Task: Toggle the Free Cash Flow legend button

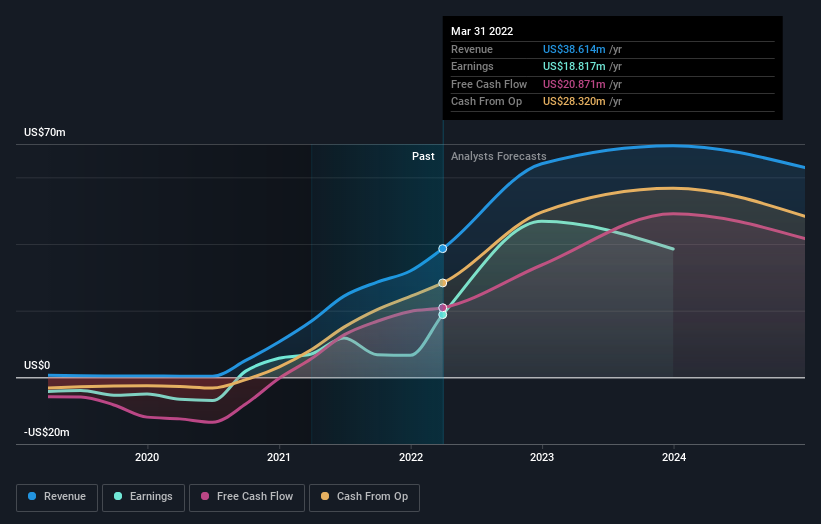Action: (247, 497)
